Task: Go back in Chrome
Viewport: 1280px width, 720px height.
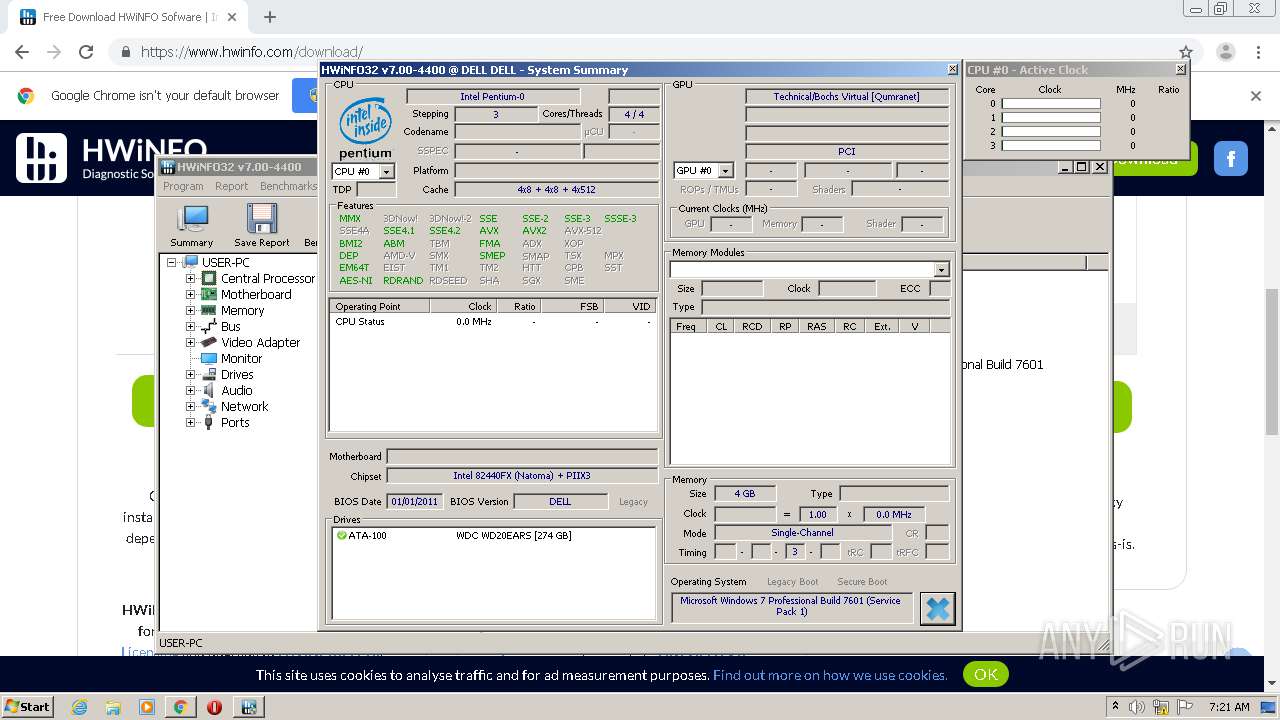Action: (22, 52)
